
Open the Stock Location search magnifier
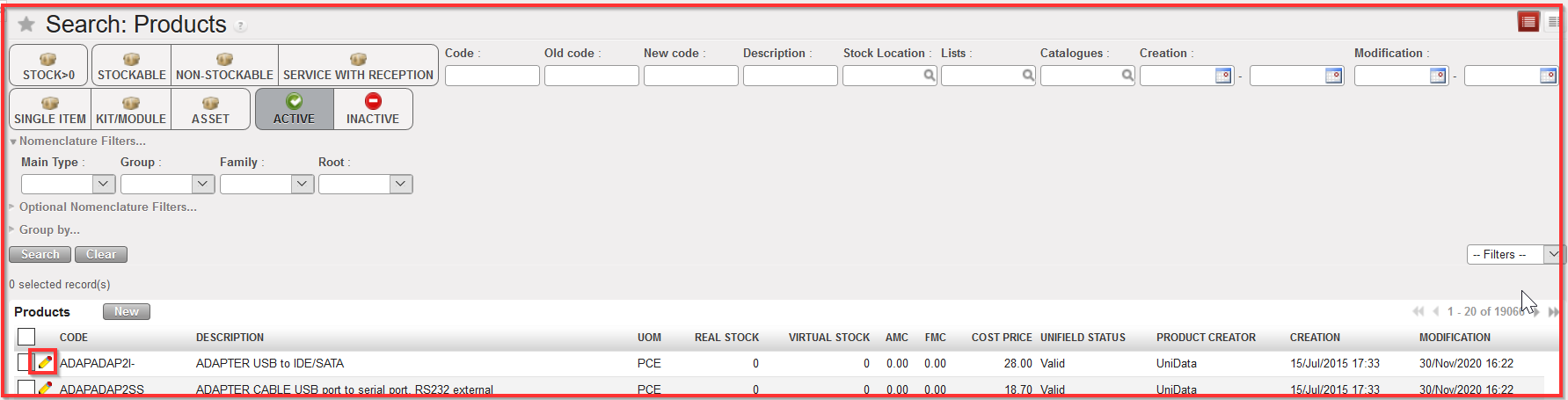coord(929,76)
